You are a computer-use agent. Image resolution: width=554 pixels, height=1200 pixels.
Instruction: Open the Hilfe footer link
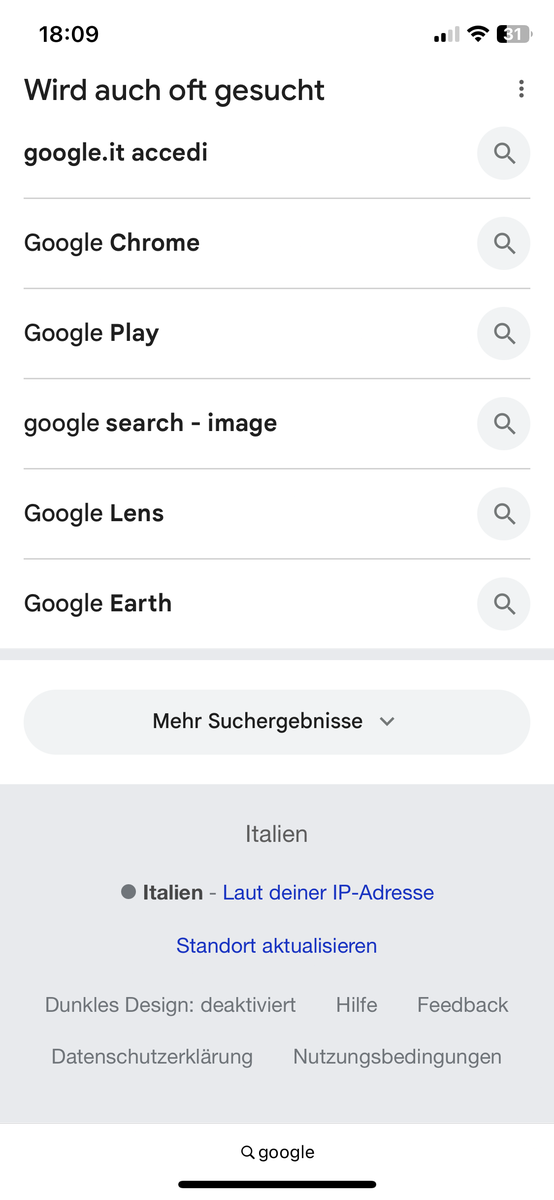(x=357, y=1005)
